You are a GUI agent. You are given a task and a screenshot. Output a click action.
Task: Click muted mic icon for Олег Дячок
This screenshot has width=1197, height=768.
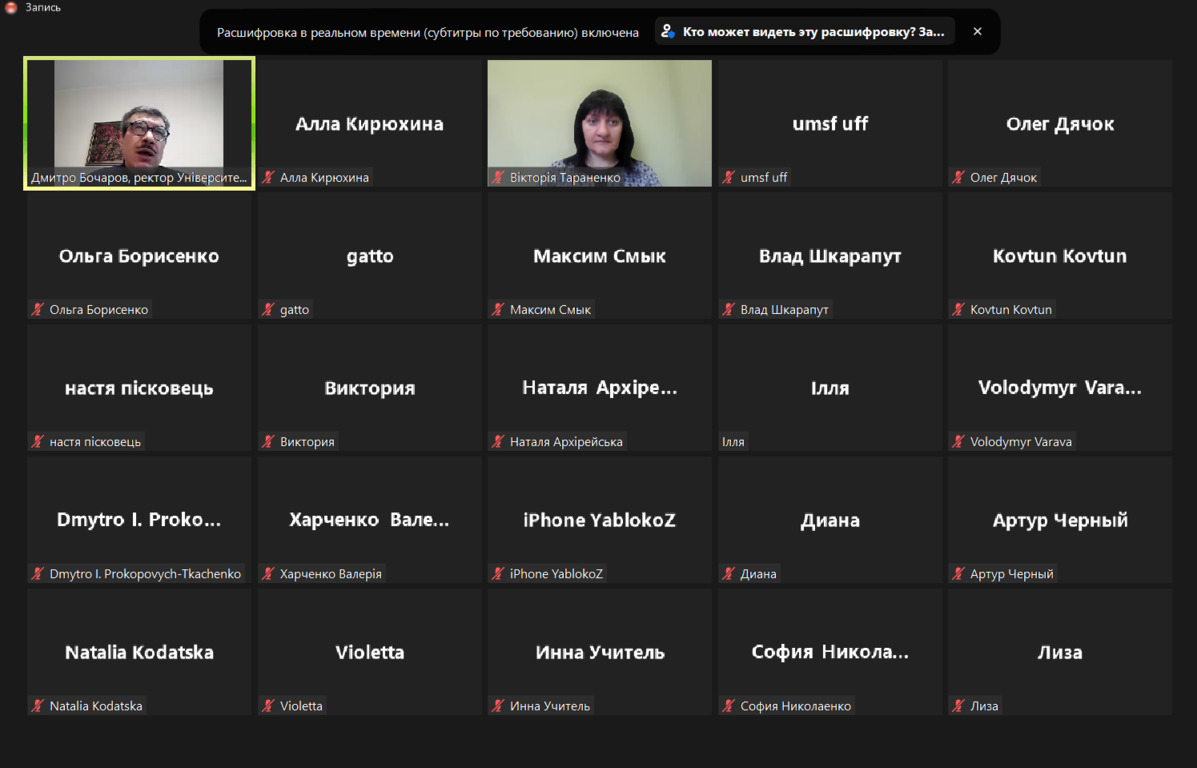(x=958, y=177)
